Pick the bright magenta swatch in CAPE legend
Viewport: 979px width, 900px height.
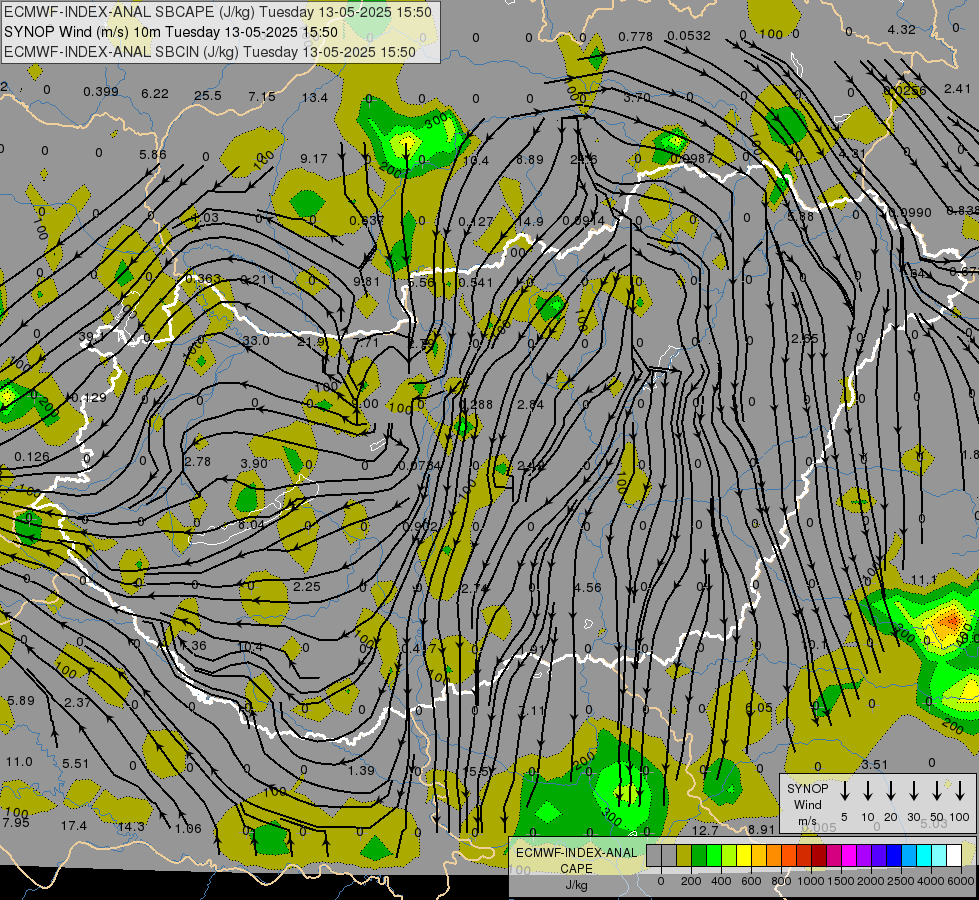click(849, 856)
